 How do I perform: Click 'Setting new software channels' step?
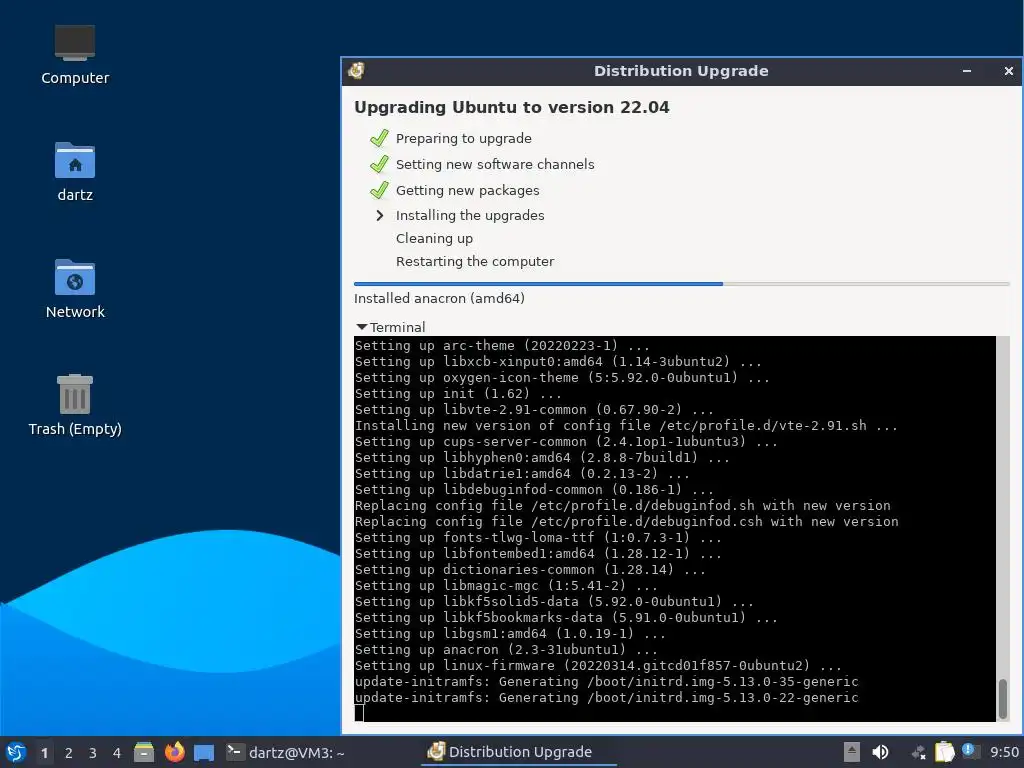(x=495, y=165)
